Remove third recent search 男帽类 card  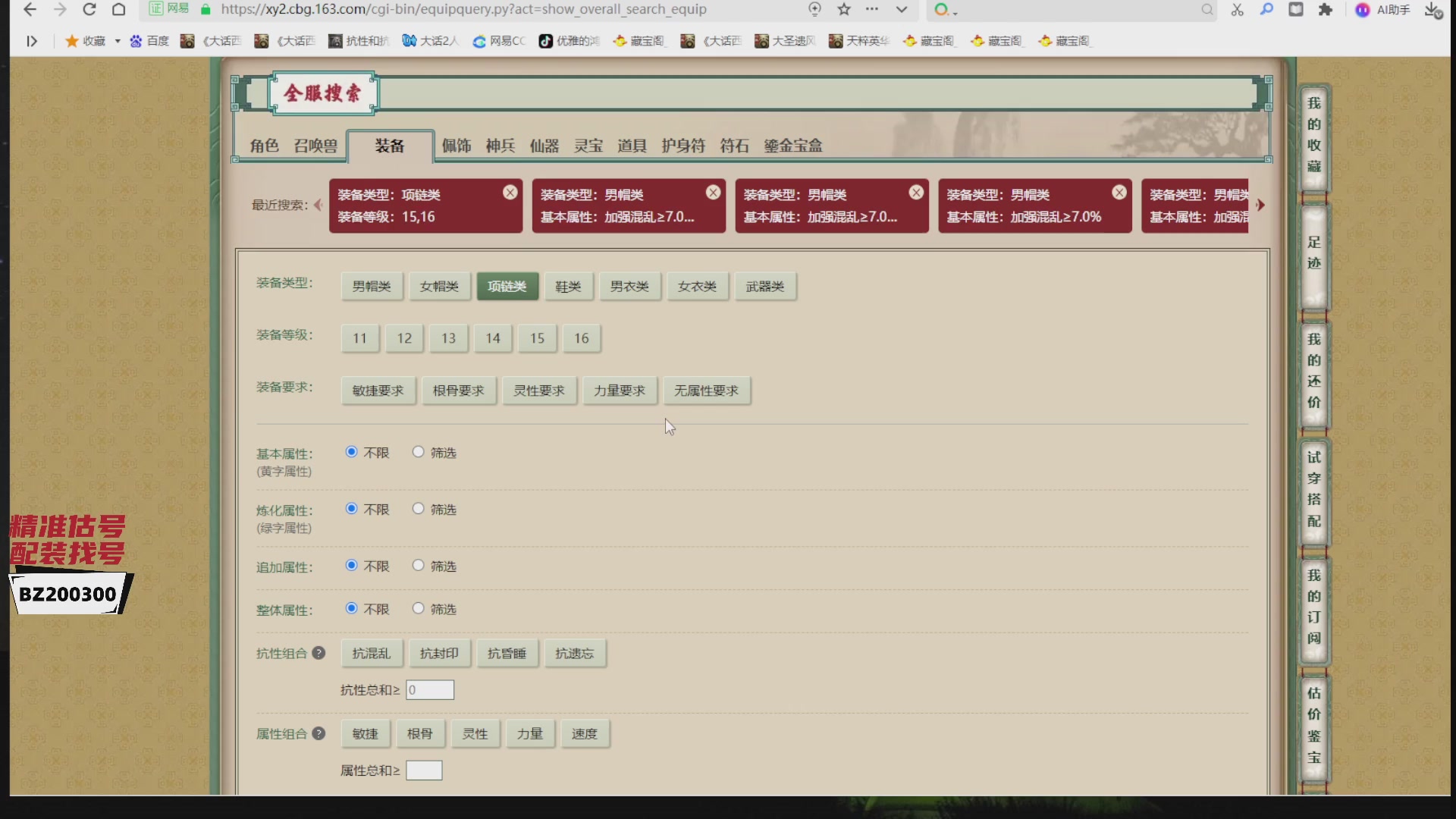point(917,193)
